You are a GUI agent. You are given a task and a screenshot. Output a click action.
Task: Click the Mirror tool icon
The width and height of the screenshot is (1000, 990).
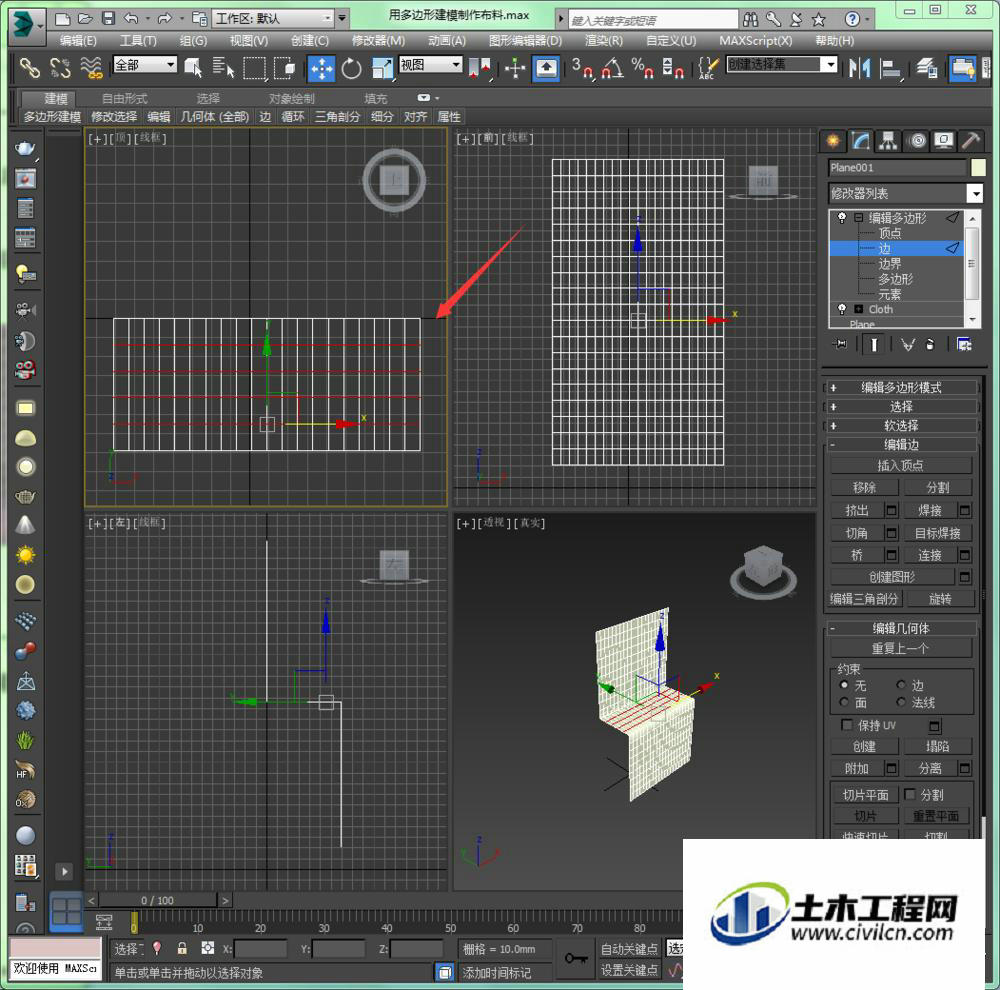pos(860,67)
